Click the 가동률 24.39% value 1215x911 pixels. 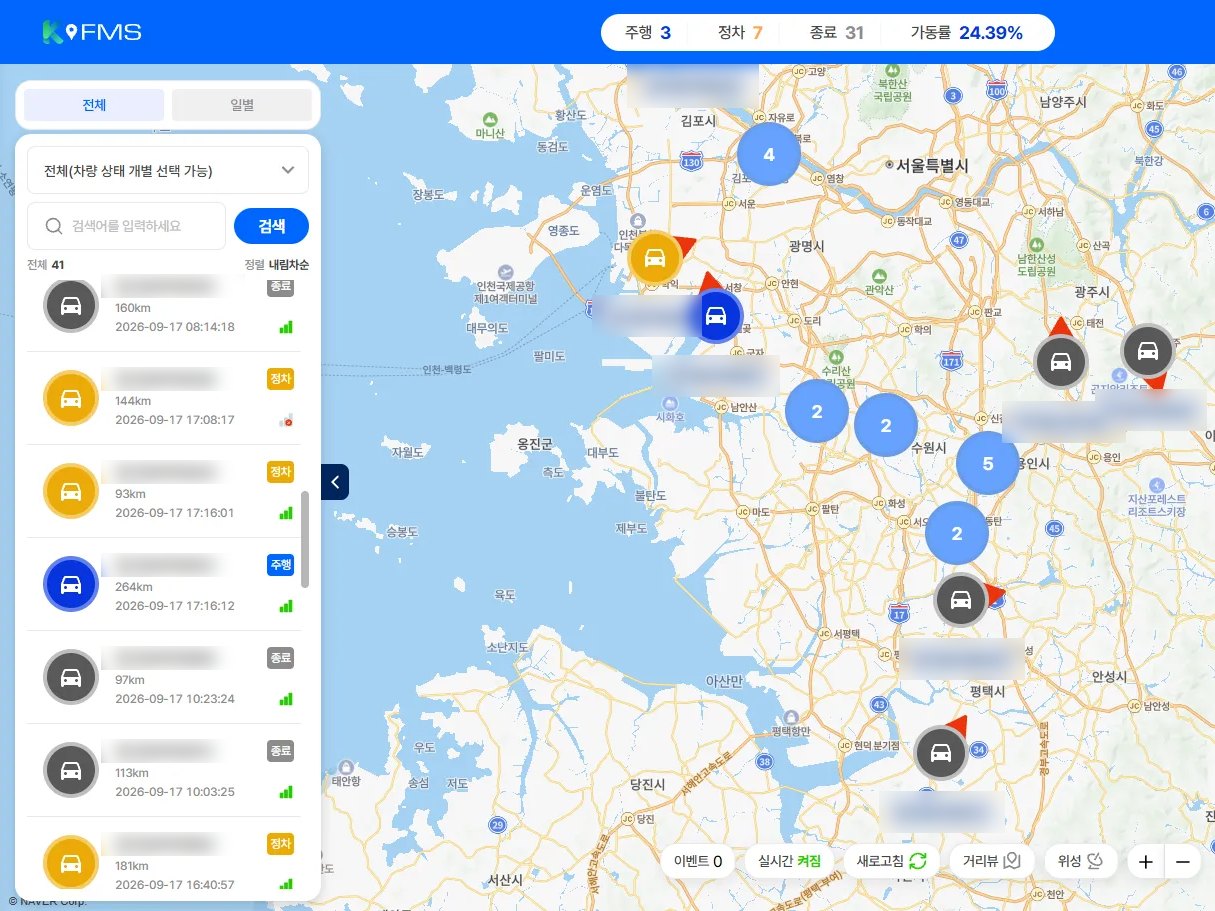[x=991, y=32]
